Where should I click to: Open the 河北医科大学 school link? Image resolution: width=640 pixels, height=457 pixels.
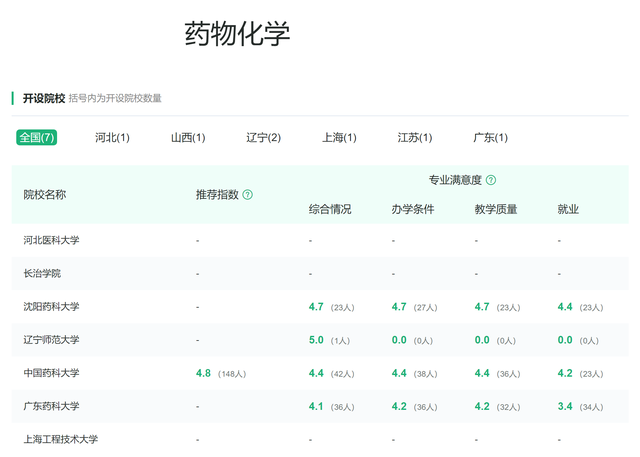[x=51, y=240]
